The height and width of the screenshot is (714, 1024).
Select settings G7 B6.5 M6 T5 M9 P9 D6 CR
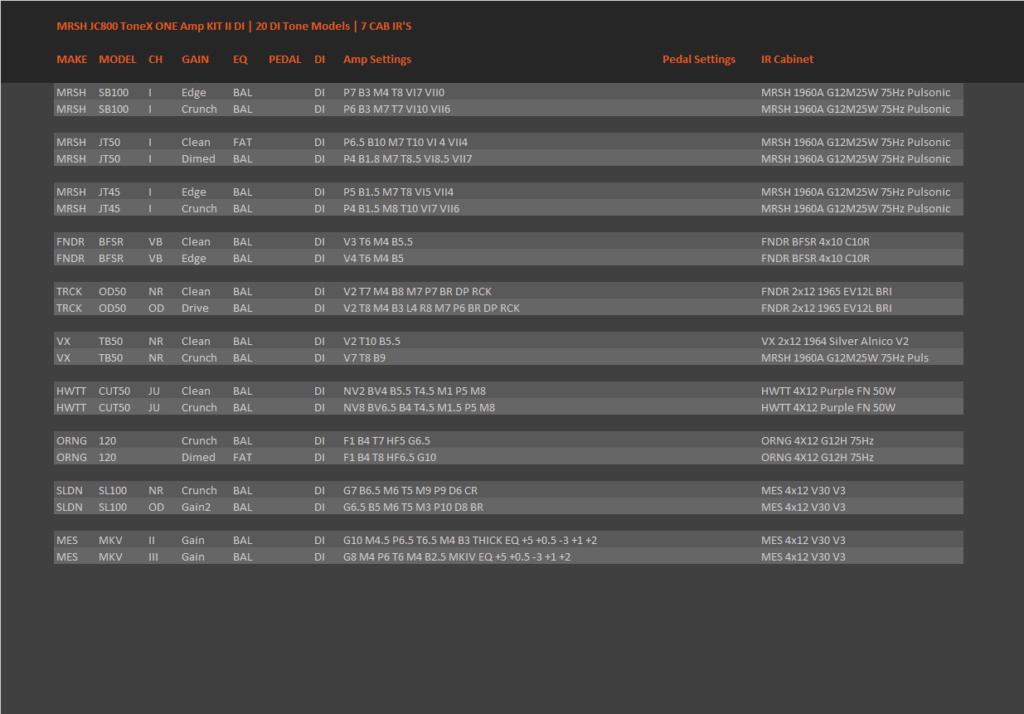point(410,491)
